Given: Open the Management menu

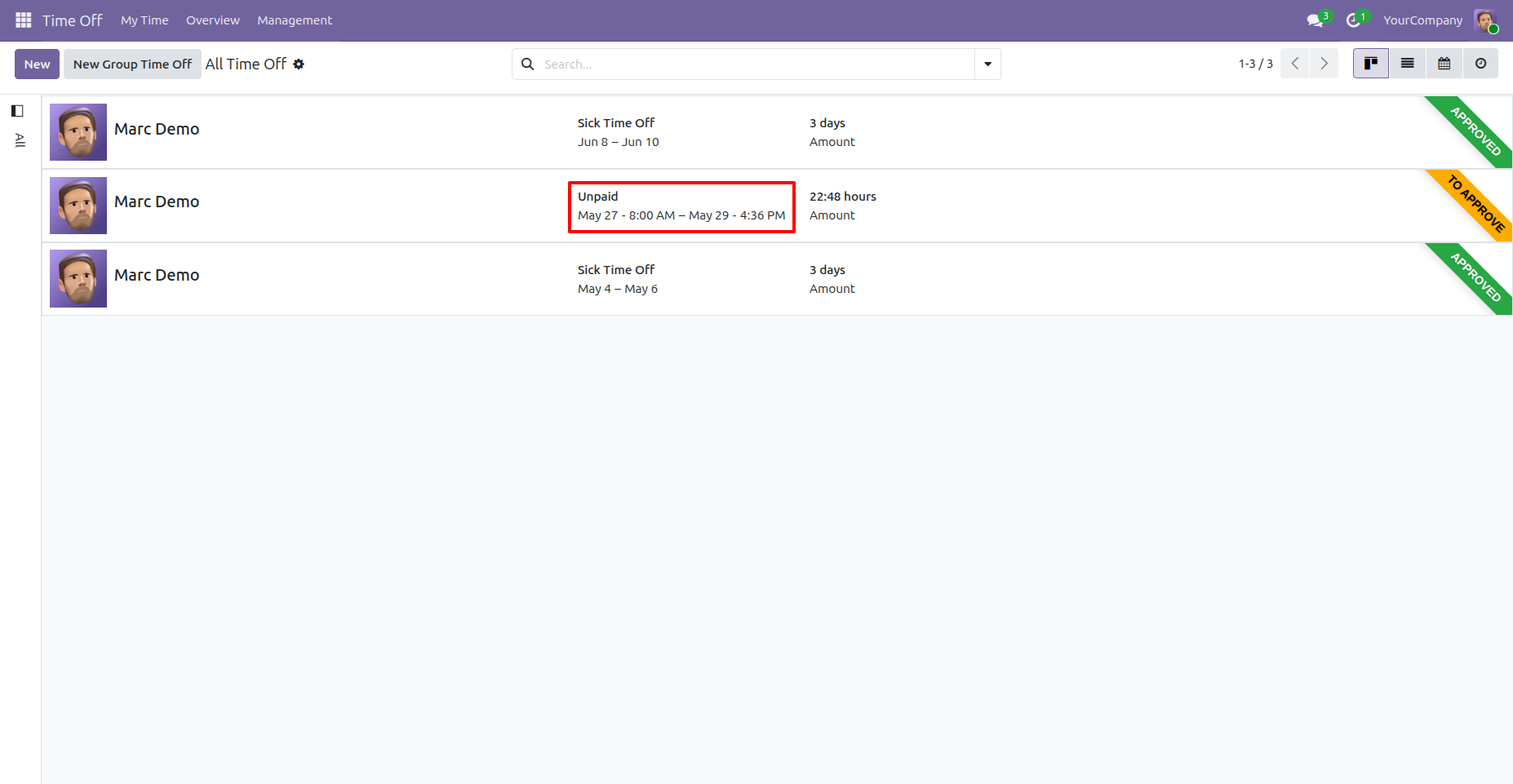Looking at the screenshot, I should click(x=295, y=20).
